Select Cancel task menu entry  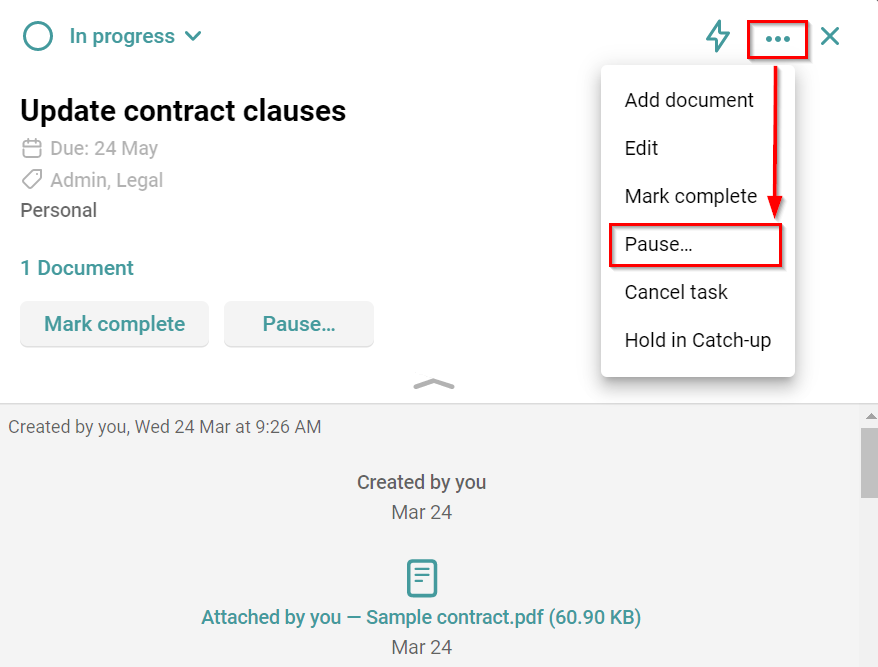[676, 292]
